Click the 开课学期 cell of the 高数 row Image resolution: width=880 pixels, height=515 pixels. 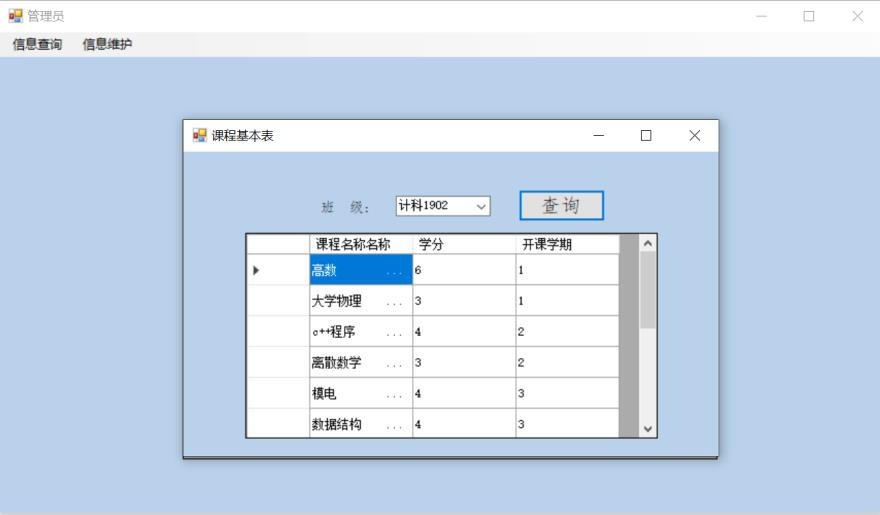[567, 270]
